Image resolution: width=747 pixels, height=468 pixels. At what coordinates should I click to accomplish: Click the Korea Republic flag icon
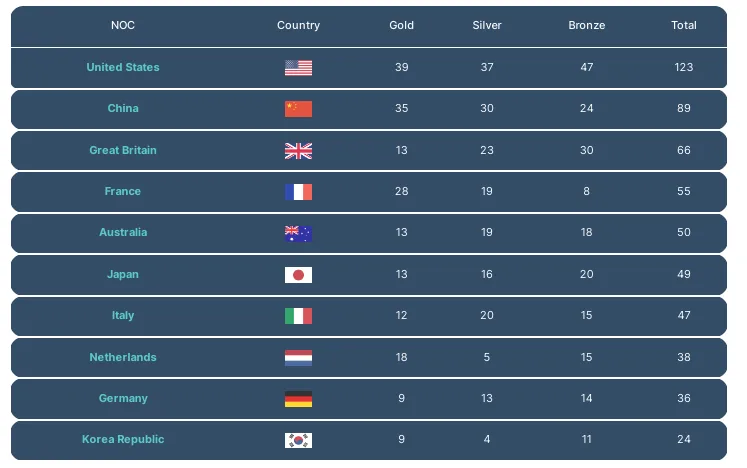(x=298, y=440)
